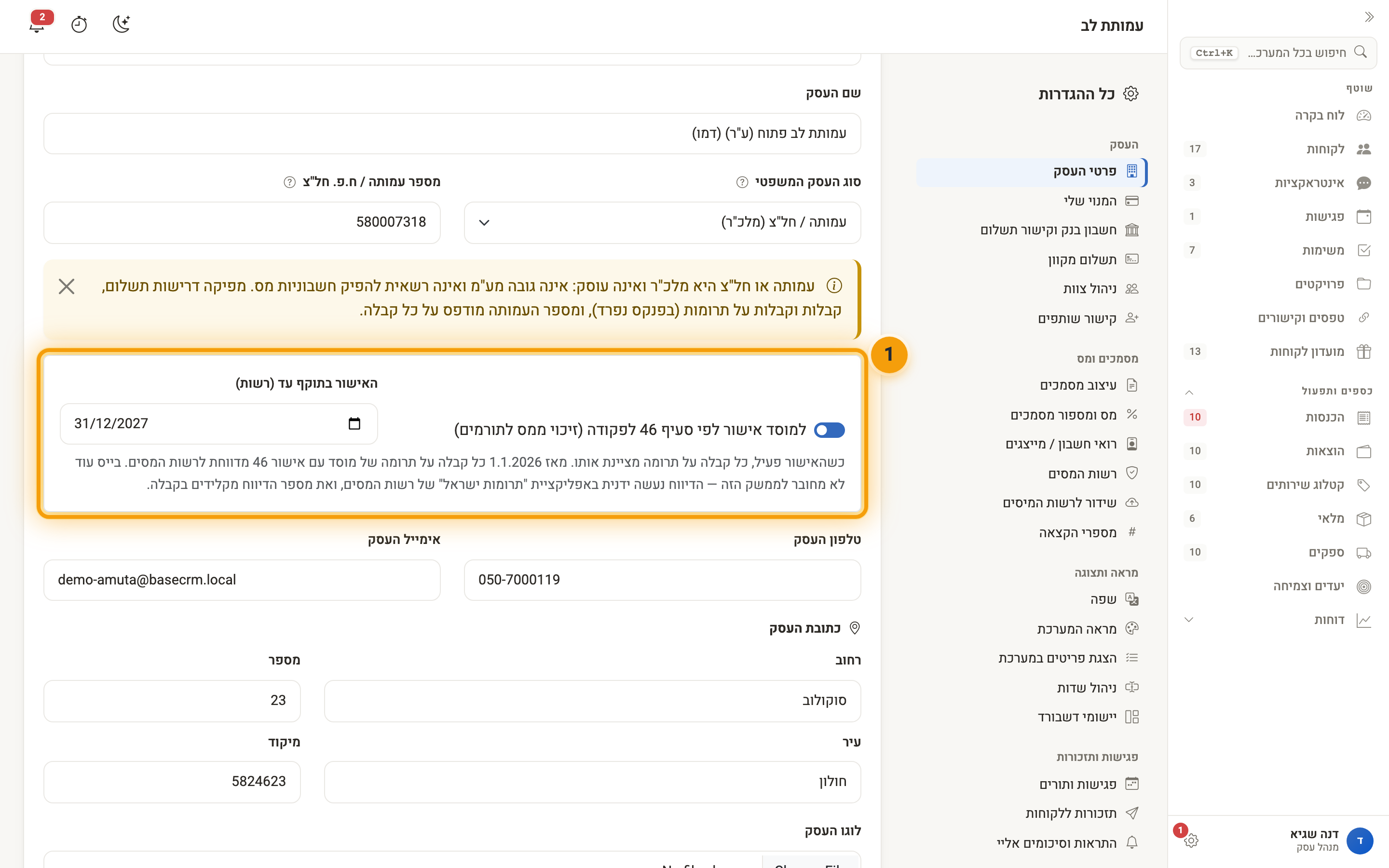The image size is (1389, 868).
Task: Open חשבון בנק וקישור תשלום settings
Action: pyautogui.click(x=1032, y=230)
